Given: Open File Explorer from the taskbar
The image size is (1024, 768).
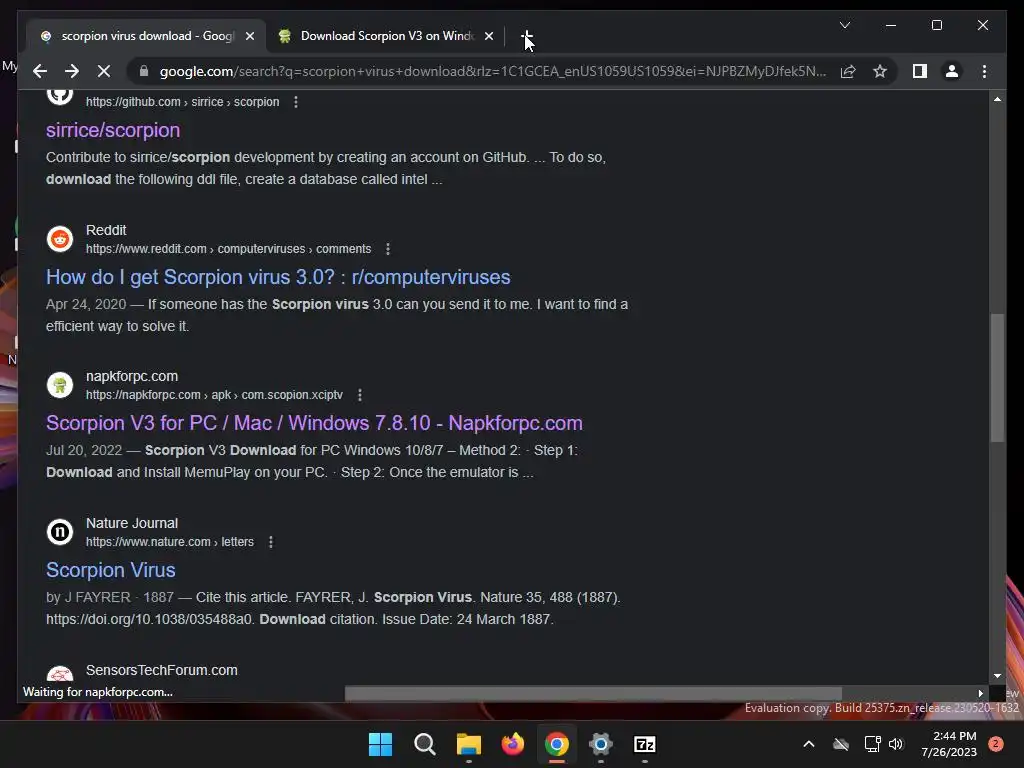Looking at the screenshot, I should [x=468, y=744].
